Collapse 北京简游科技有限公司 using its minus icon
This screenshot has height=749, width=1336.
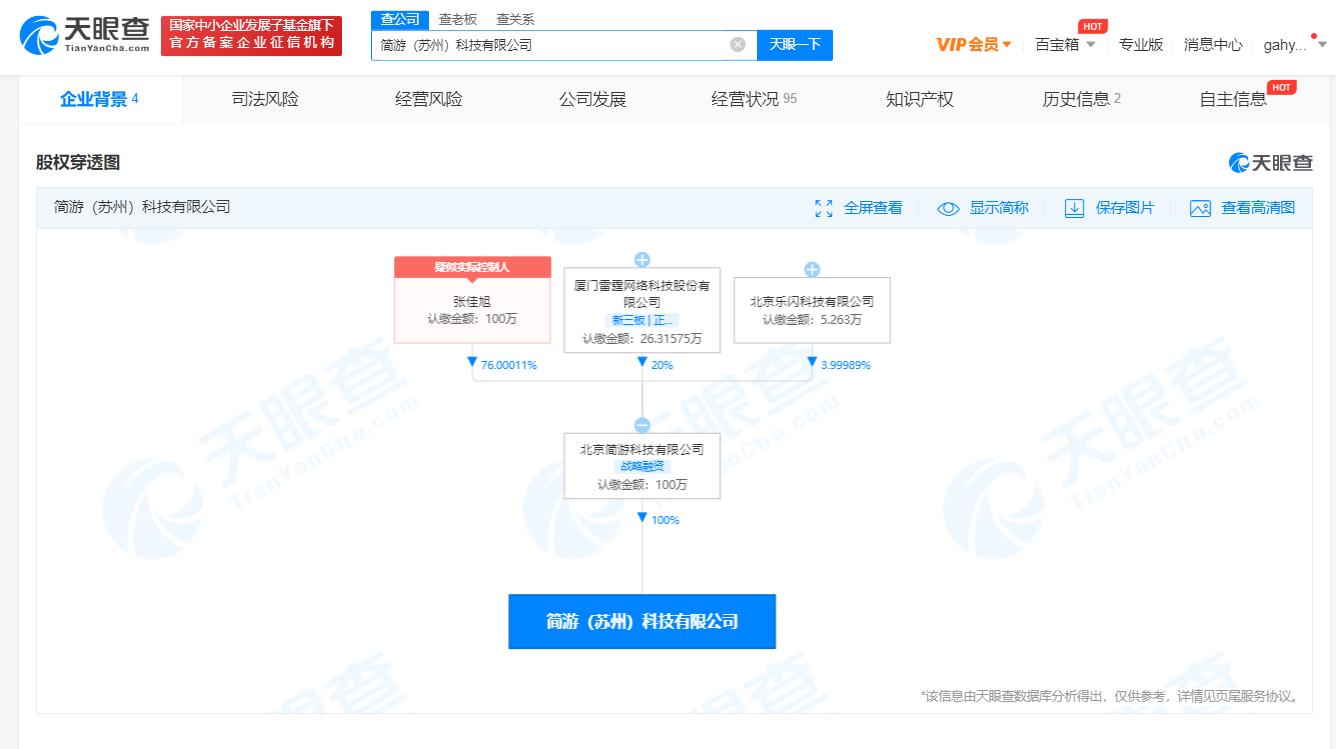(642, 422)
